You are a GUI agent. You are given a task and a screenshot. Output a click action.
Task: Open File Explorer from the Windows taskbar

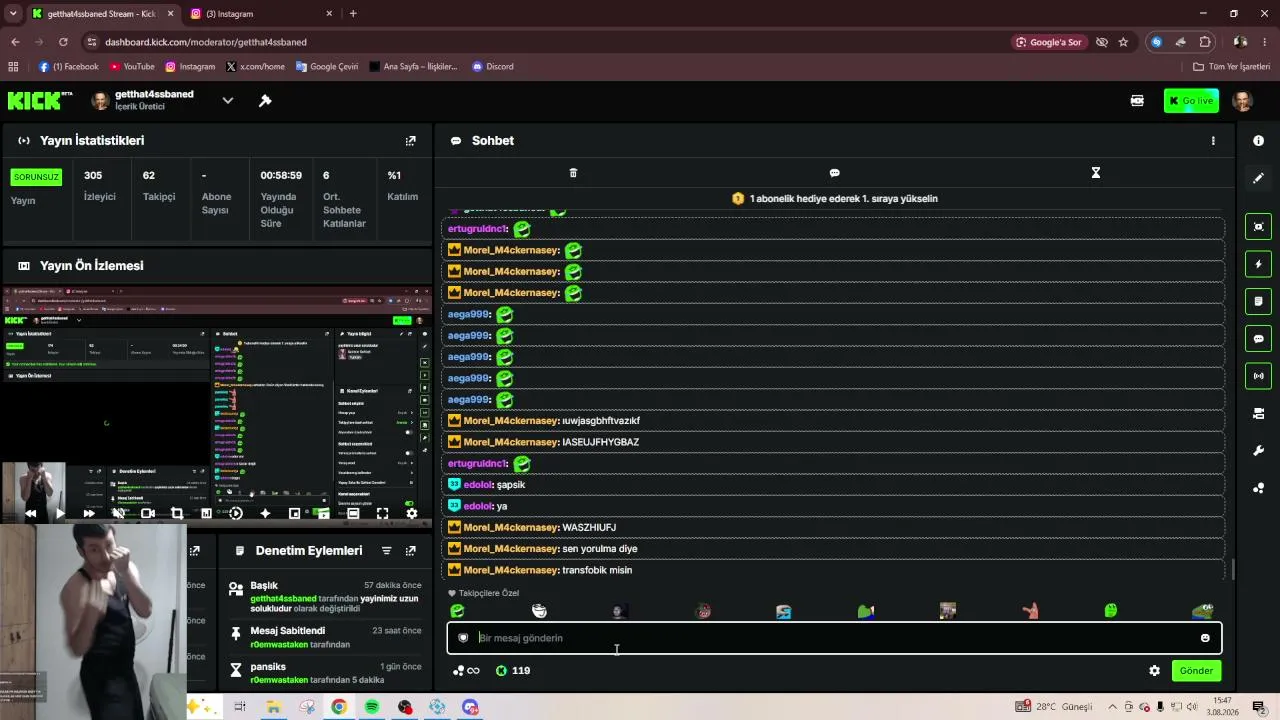click(x=273, y=707)
